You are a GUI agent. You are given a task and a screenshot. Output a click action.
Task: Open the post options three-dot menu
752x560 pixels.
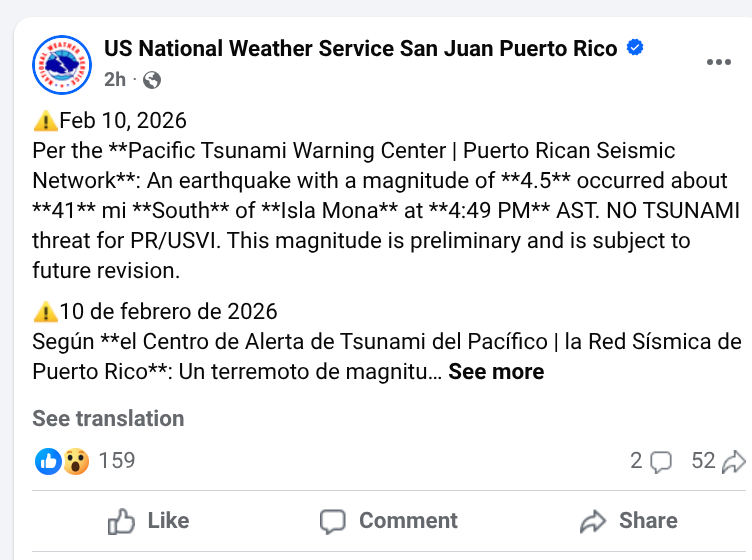click(x=718, y=62)
